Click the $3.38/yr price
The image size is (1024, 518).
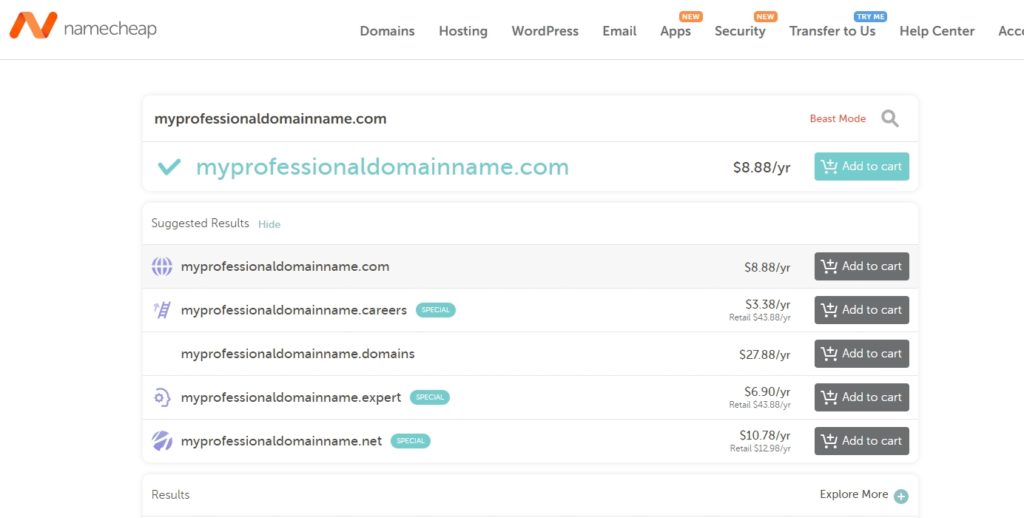tap(767, 304)
